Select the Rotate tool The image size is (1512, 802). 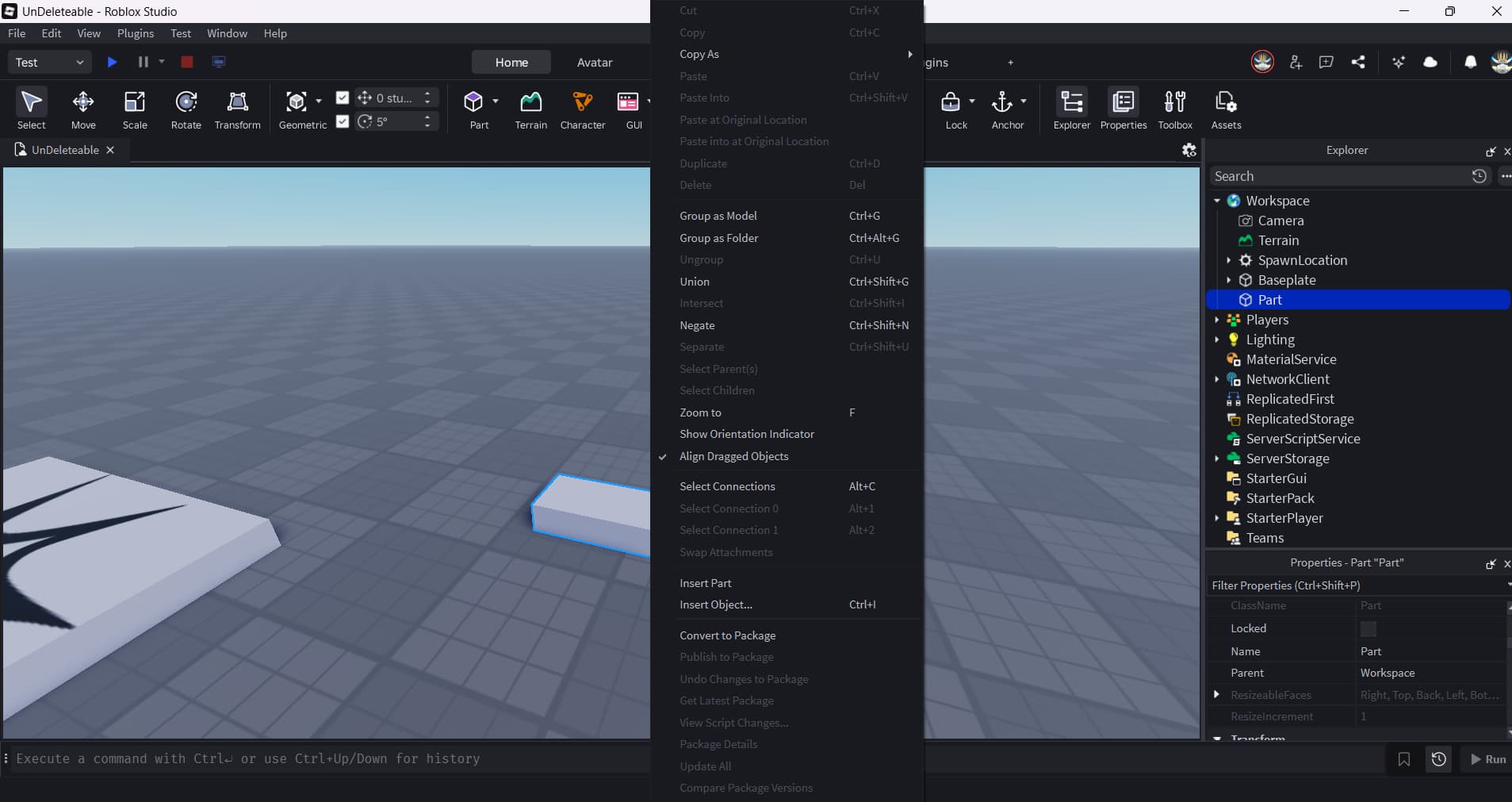186,109
